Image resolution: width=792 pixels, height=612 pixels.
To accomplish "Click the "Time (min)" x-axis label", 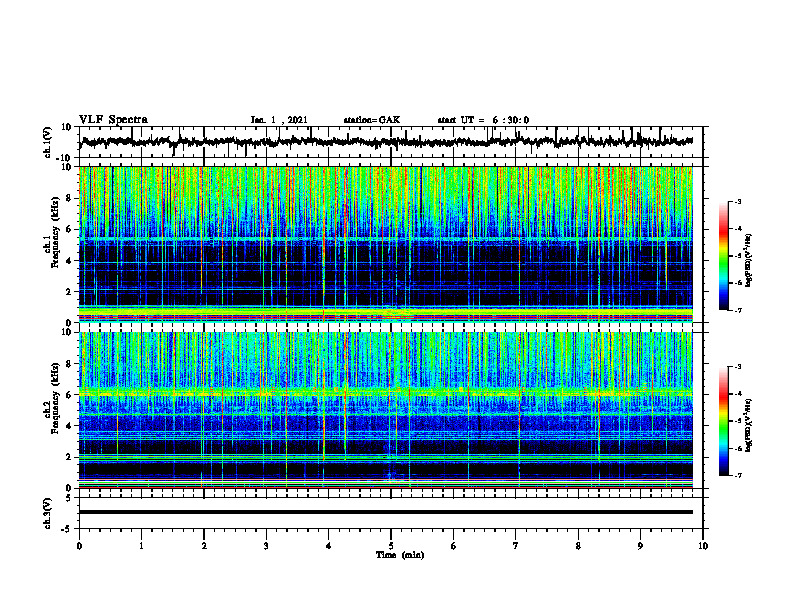I will 400,555.
